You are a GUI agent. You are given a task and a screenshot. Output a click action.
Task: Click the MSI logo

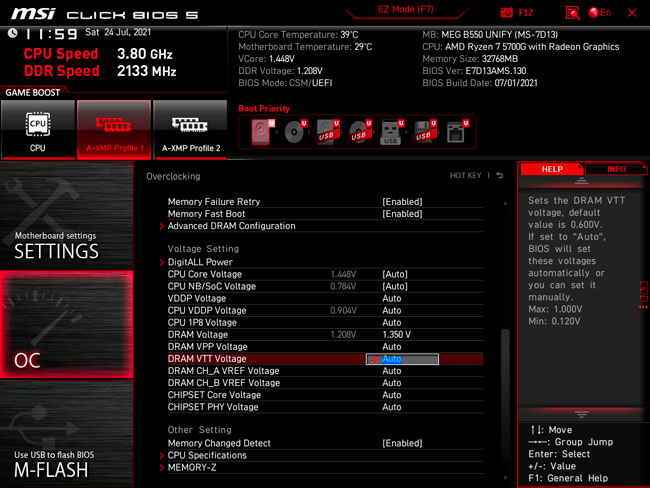pos(33,14)
